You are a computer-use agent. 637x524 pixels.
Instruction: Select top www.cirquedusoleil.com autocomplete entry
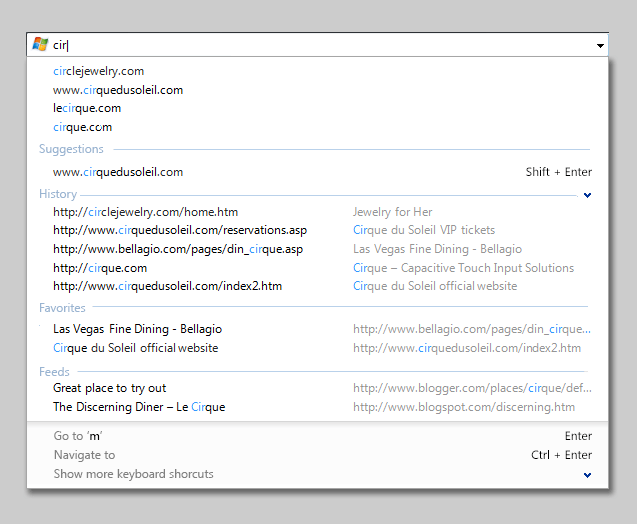[x=118, y=90]
